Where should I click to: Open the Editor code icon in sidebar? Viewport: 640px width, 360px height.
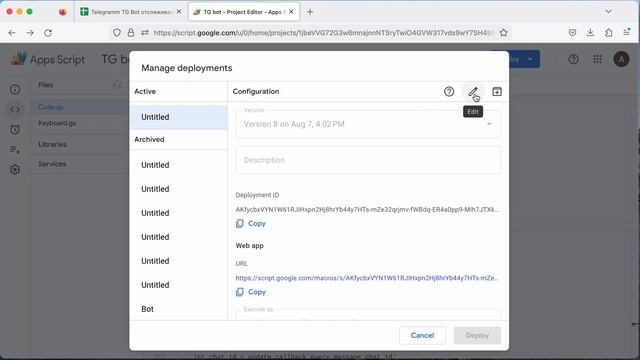click(15, 109)
